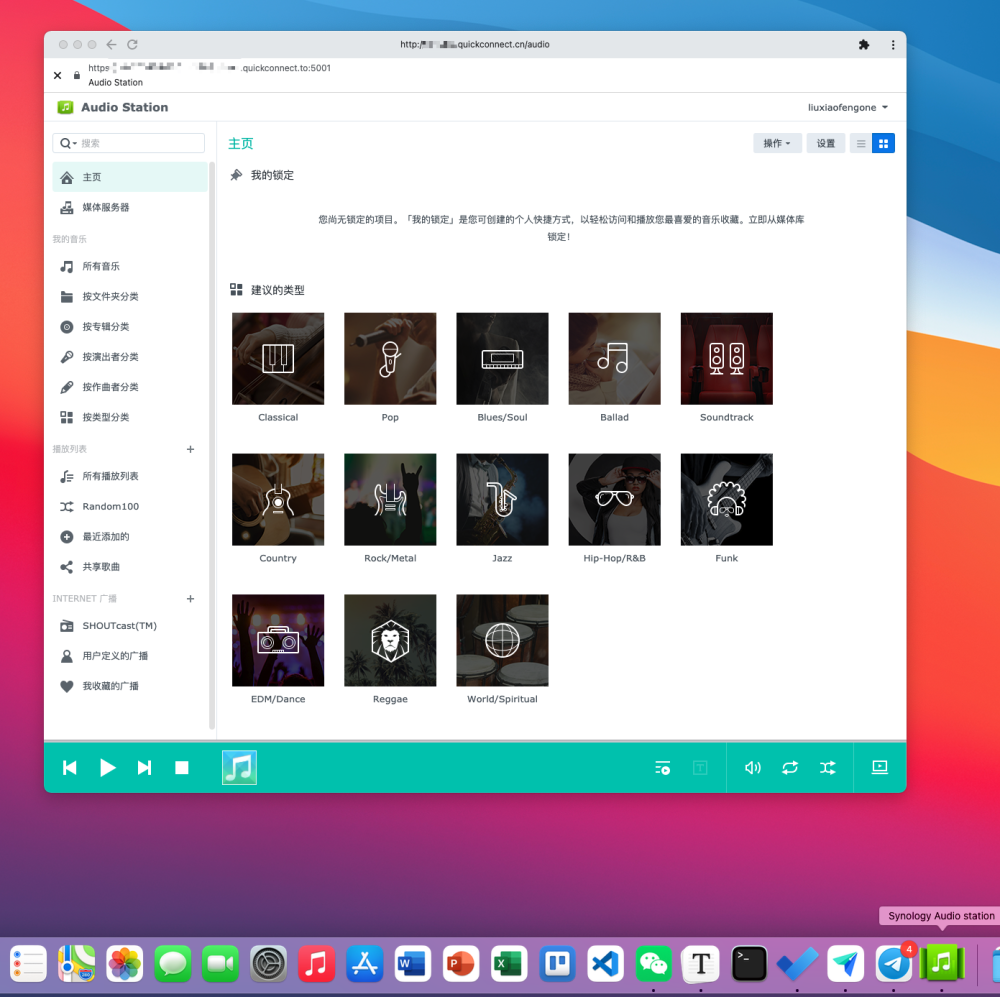Open the Ballad genre tile
This screenshot has height=997, width=1000.
point(615,358)
